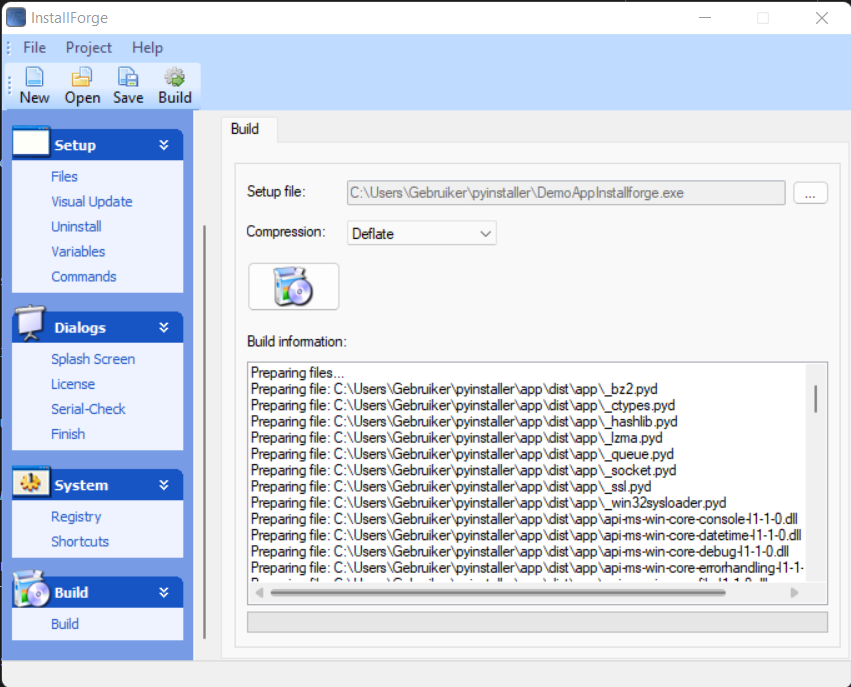Select the Build tab
The image size is (851, 687).
[x=245, y=129]
